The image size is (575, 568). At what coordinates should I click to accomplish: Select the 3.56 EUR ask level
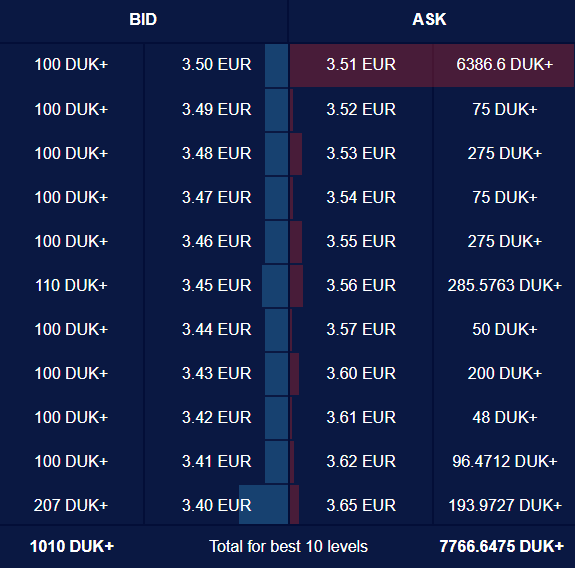click(x=361, y=285)
